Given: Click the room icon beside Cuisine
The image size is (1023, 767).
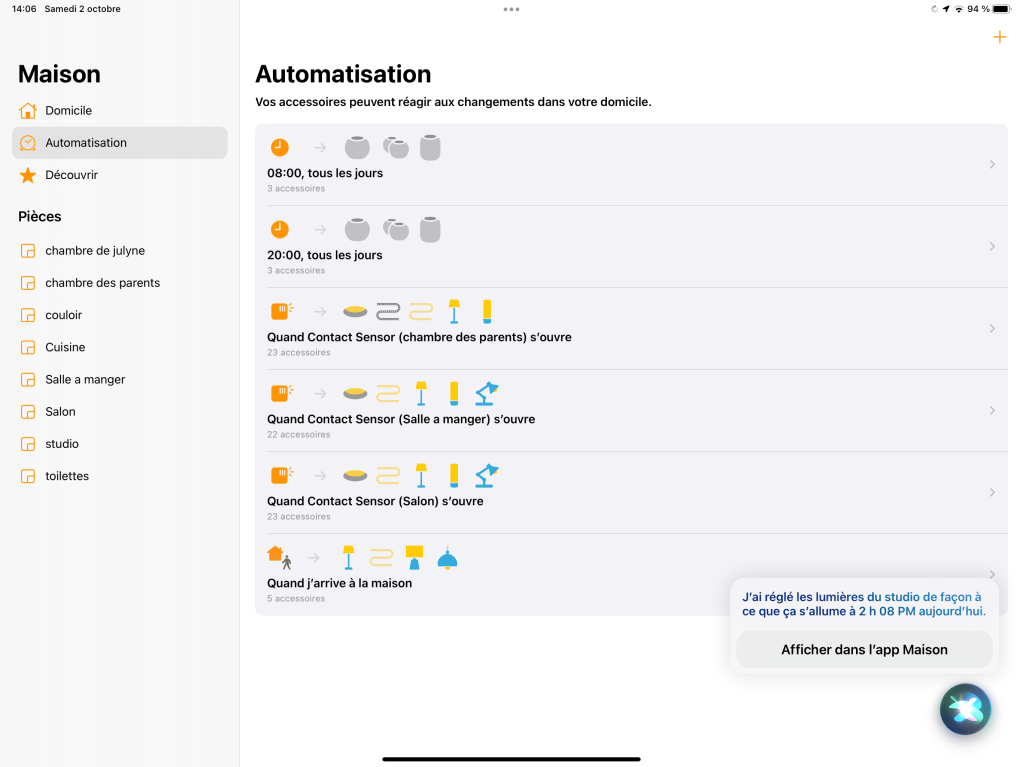Looking at the screenshot, I should pyautogui.click(x=28, y=347).
